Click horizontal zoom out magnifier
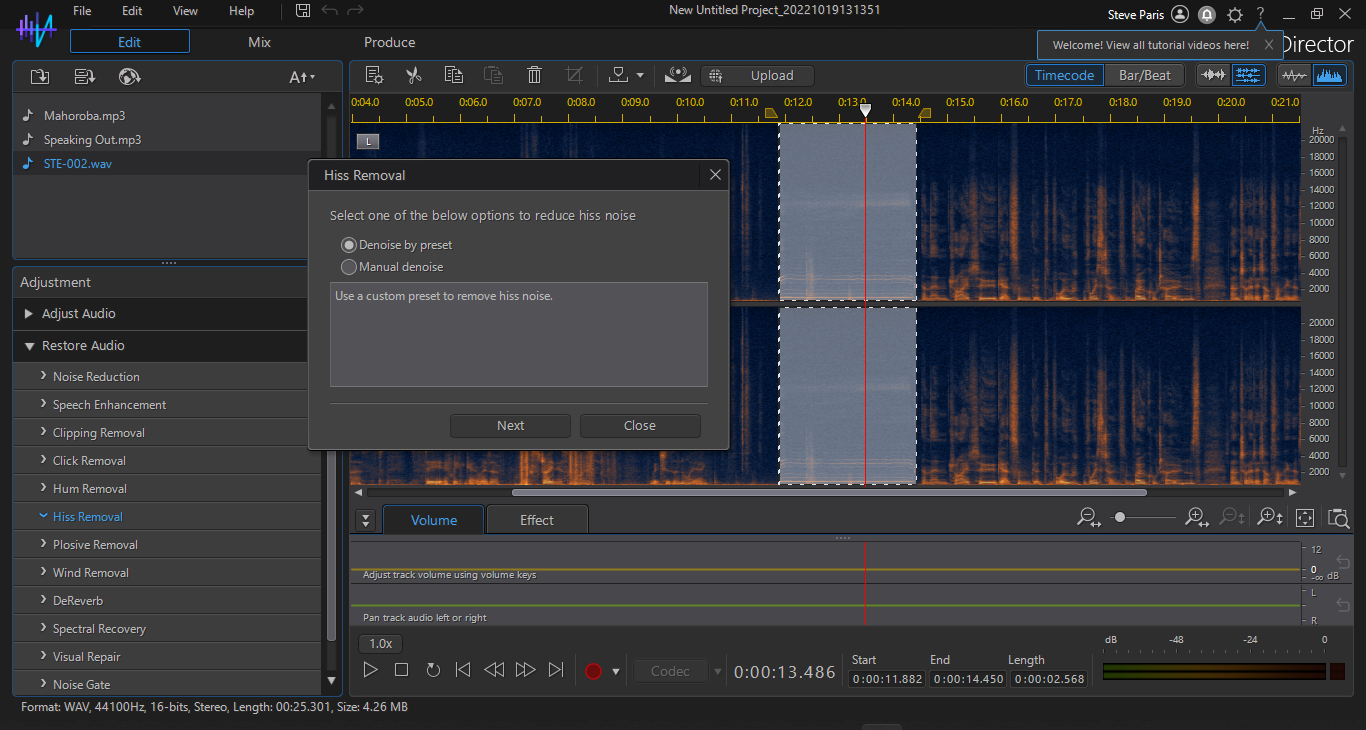1366x730 pixels. [x=1089, y=517]
